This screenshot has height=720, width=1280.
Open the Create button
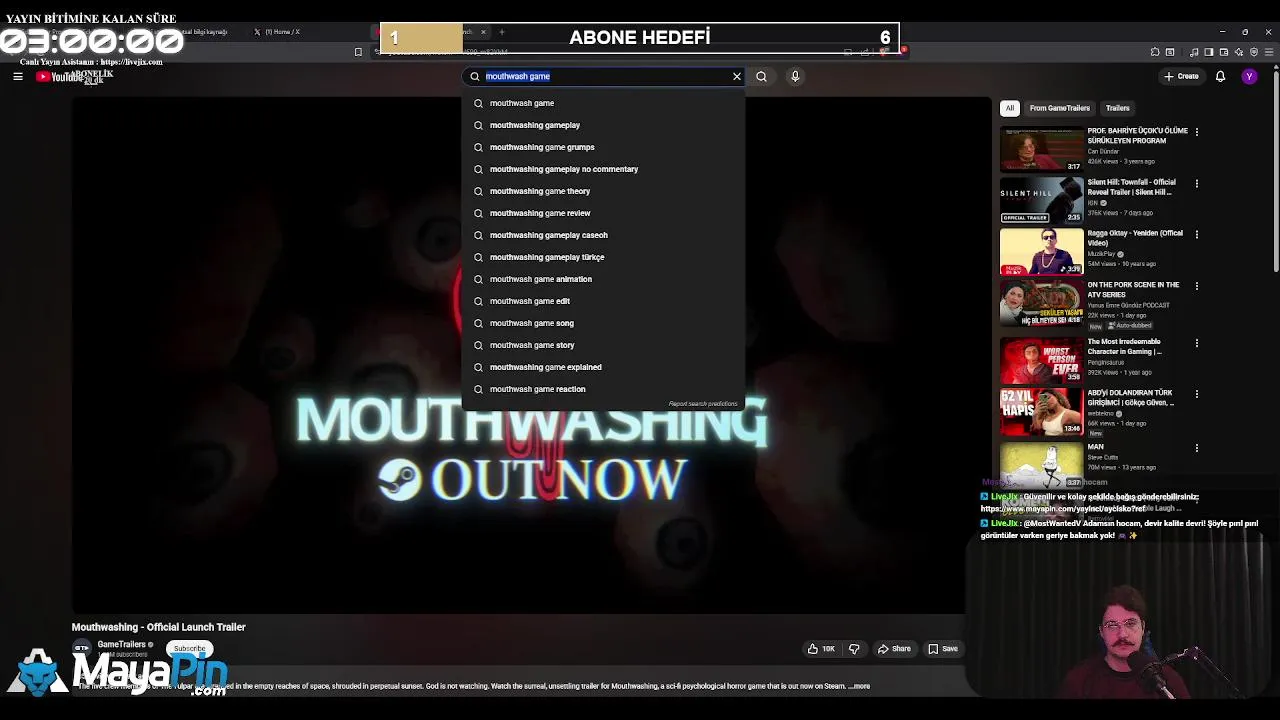tap(1181, 76)
